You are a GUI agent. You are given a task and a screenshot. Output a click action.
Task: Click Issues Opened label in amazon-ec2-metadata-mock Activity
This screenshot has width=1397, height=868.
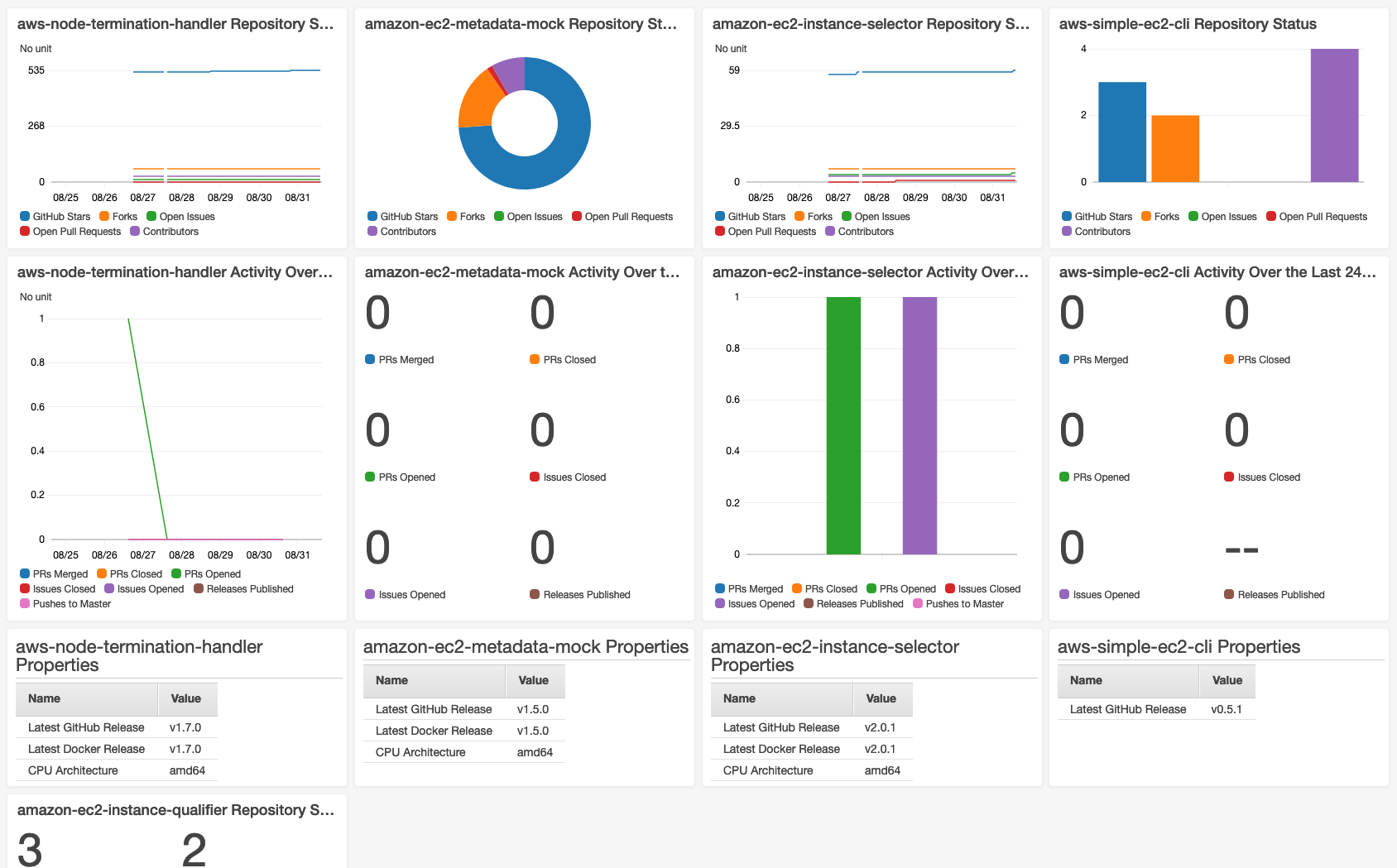[412, 595]
